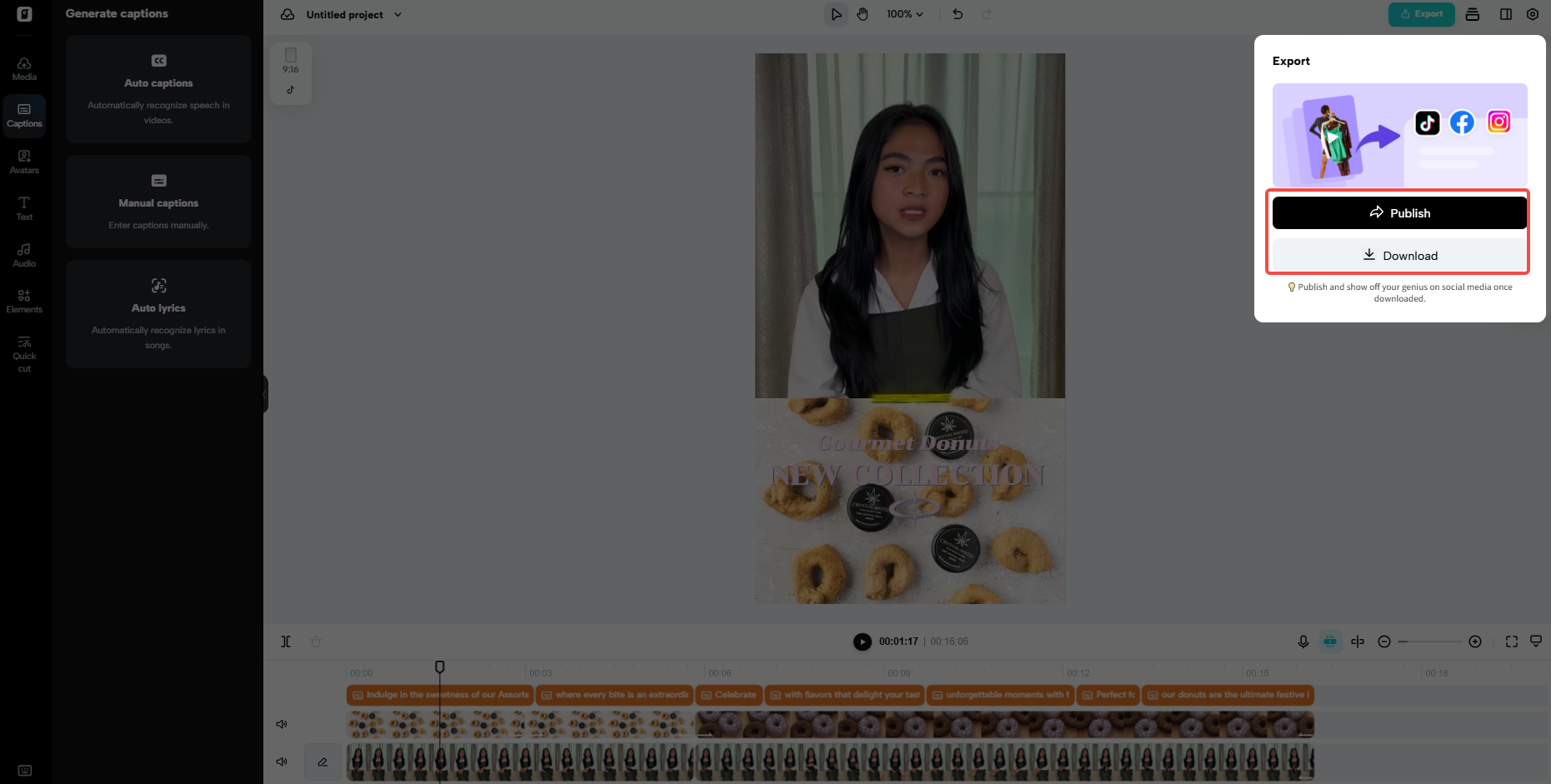The height and width of the screenshot is (784, 1551).
Task: Click the timeline playhead marker
Action: tap(440, 667)
